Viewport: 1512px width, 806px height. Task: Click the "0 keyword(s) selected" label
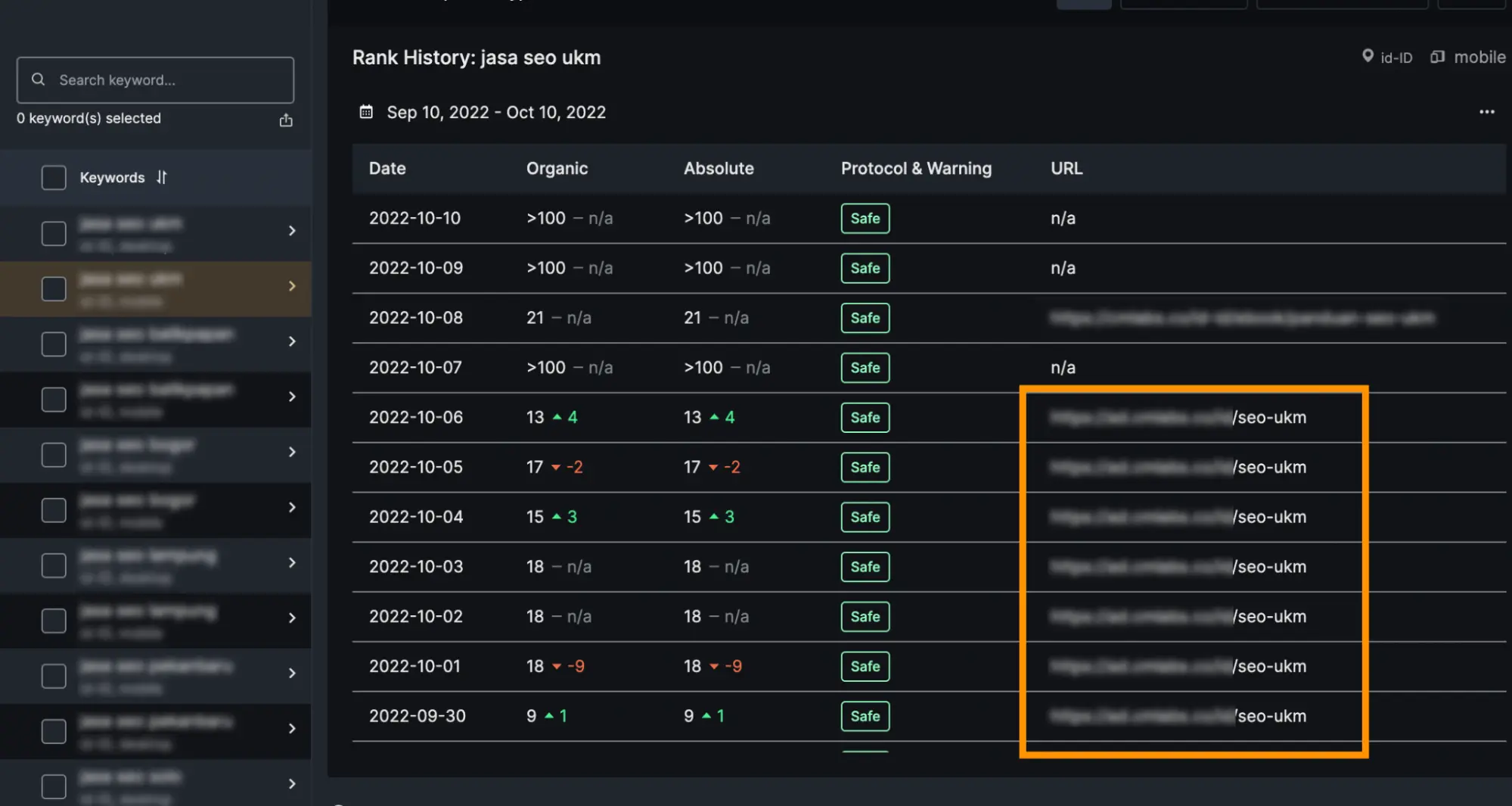tap(88, 118)
